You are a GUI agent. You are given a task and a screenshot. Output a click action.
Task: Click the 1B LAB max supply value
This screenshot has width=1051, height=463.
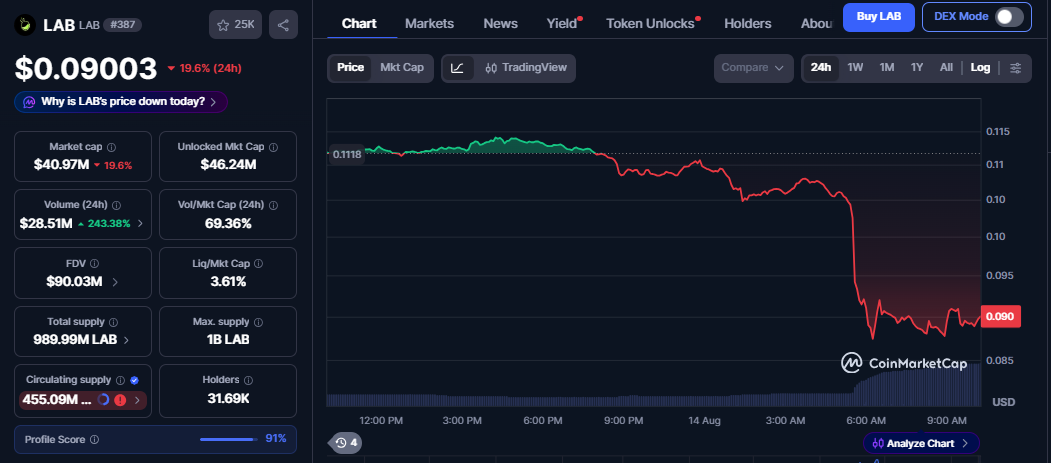[227, 340]
